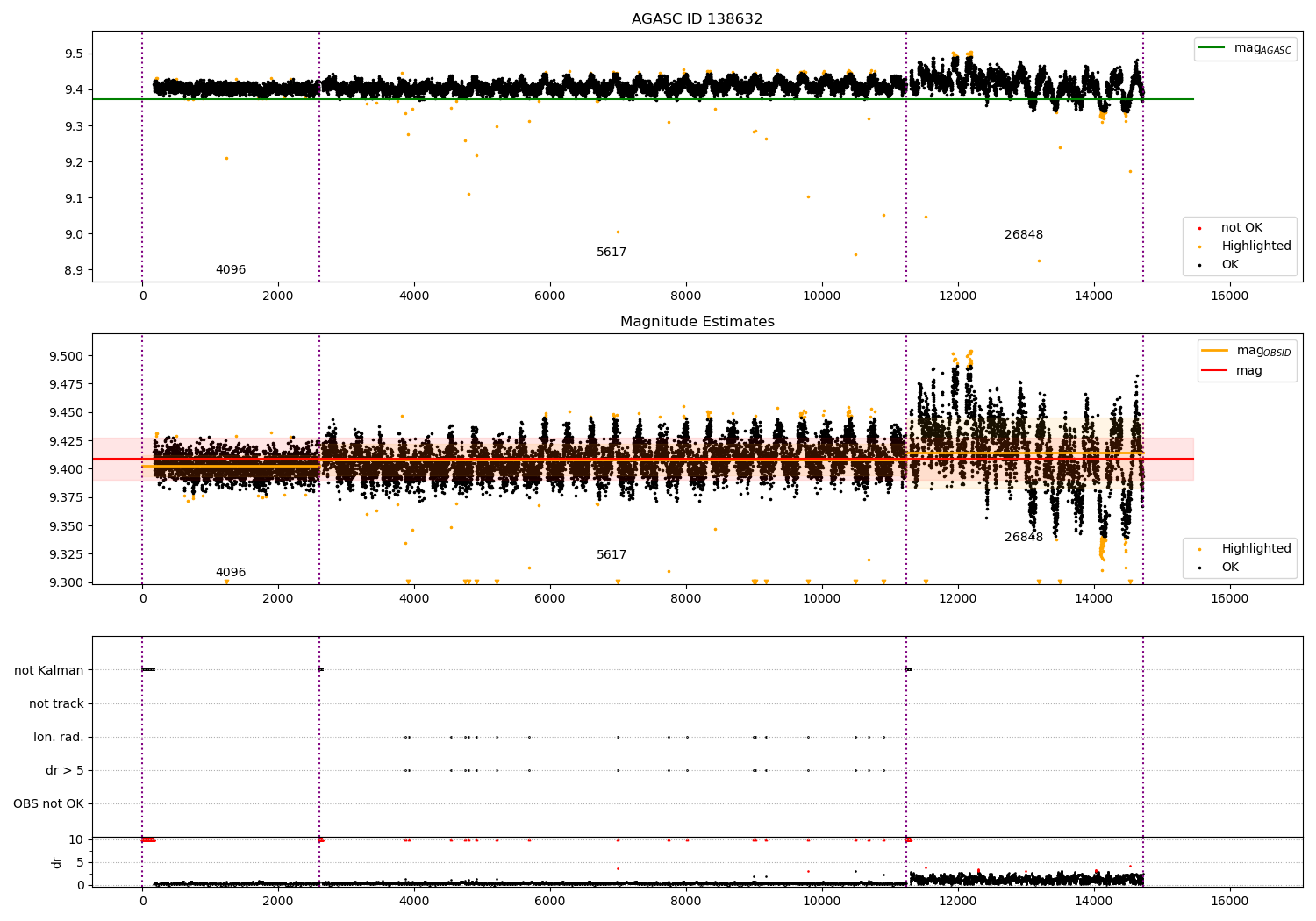The image size is (1316, 921).
Task: Click the 8.9 y-axis tick of top plot
Action: coord(74,270)
